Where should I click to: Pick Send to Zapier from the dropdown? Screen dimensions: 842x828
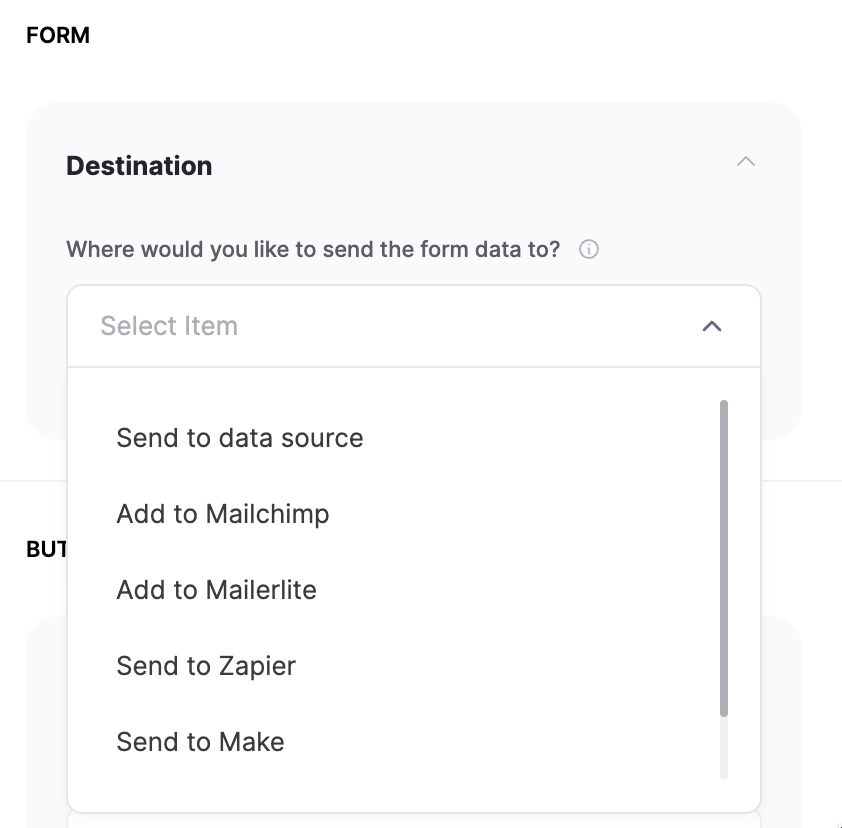[206, 666]
